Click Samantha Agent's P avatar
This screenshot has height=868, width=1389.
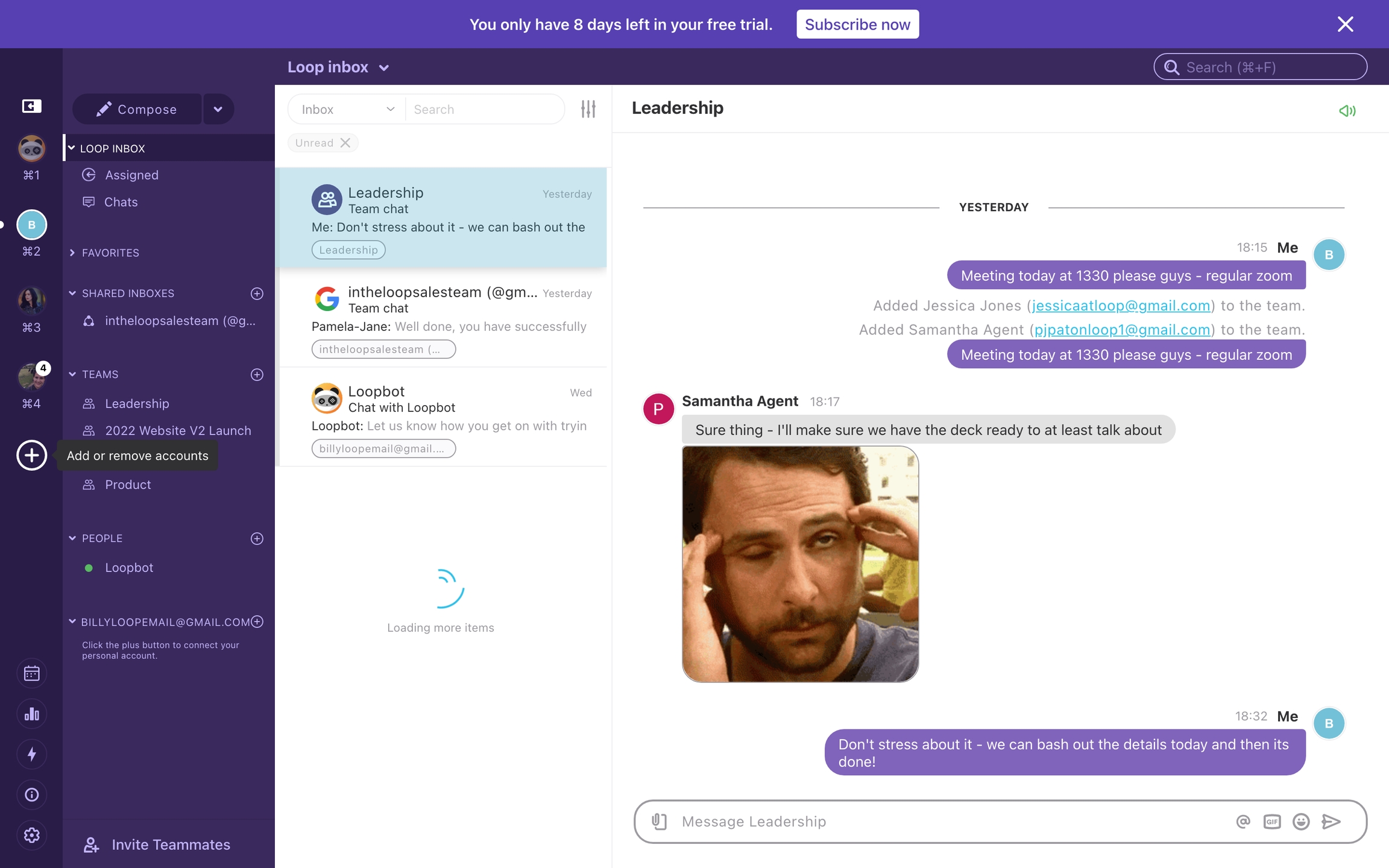coord(658,409)
